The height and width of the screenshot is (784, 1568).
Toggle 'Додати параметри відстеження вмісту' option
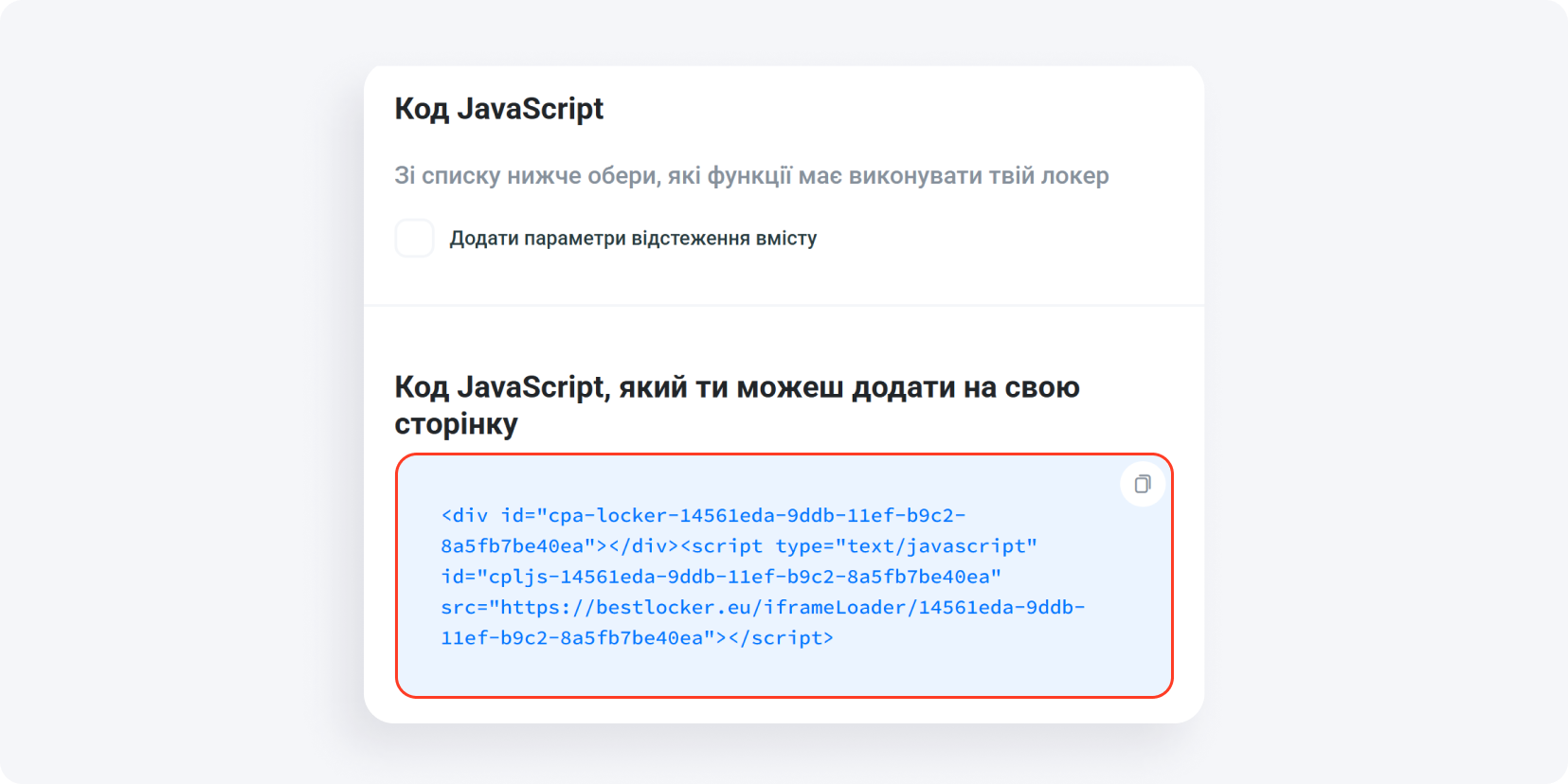point(414,238)
